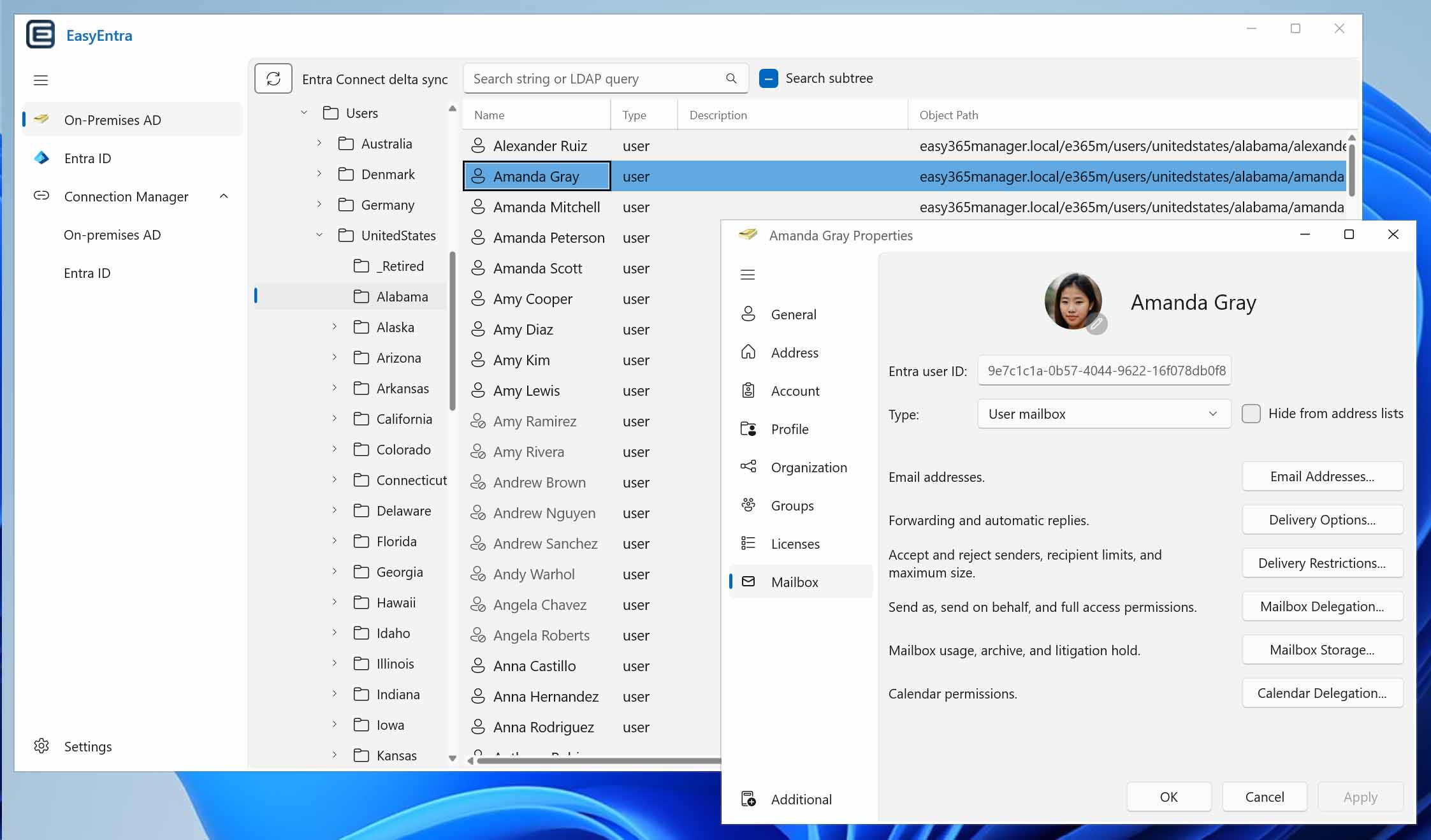
Task: Click the Licenses list icon
Action: pos(748,543)
